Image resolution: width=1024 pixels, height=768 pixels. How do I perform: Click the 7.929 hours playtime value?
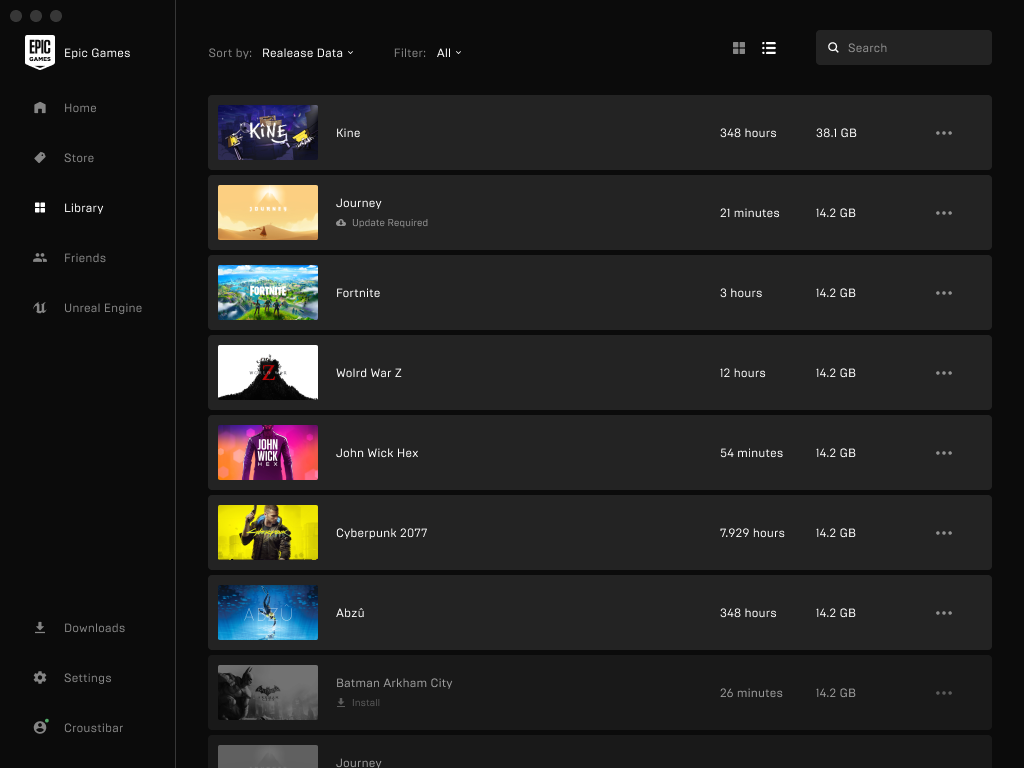click(x=752, y=533)
